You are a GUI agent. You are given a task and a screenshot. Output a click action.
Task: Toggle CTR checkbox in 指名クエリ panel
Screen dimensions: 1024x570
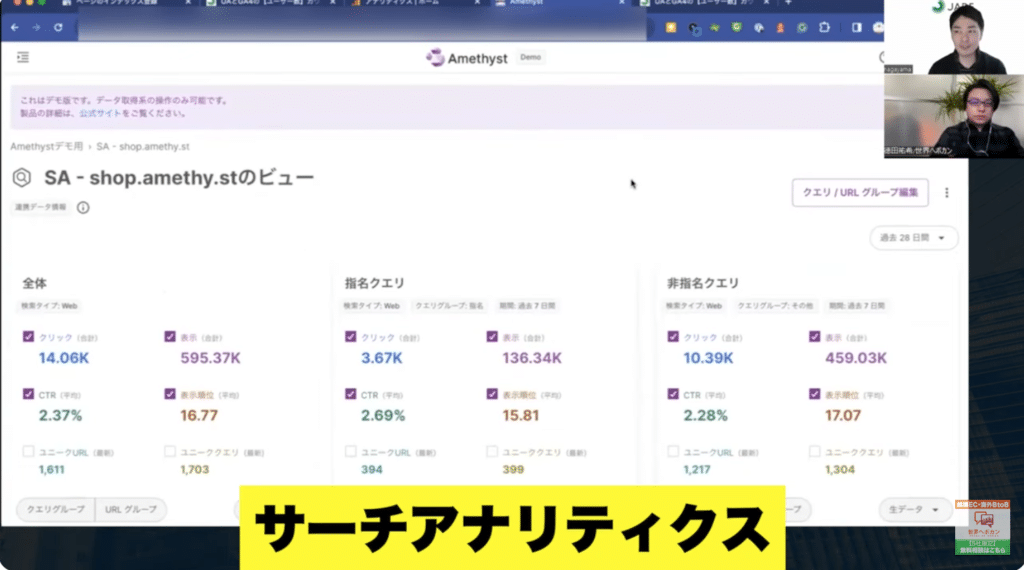[x=351, y=394]
